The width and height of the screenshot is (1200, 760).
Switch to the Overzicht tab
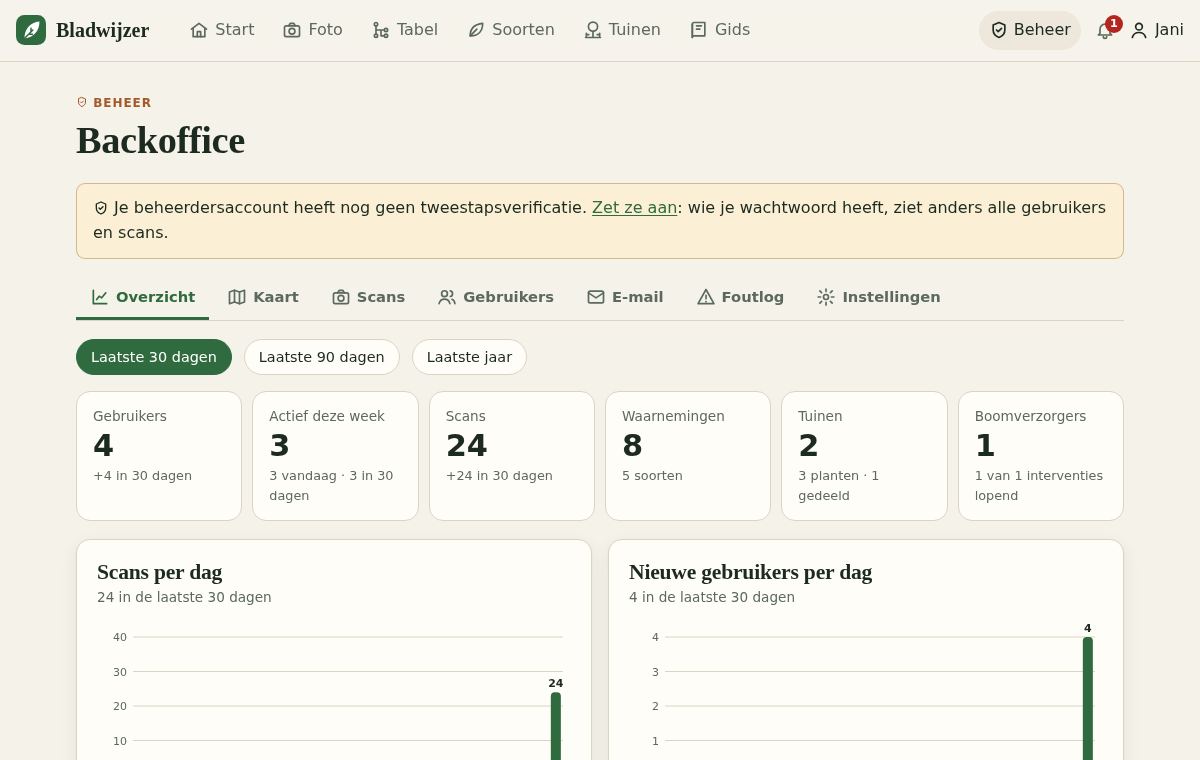click(x=143, y=297)
